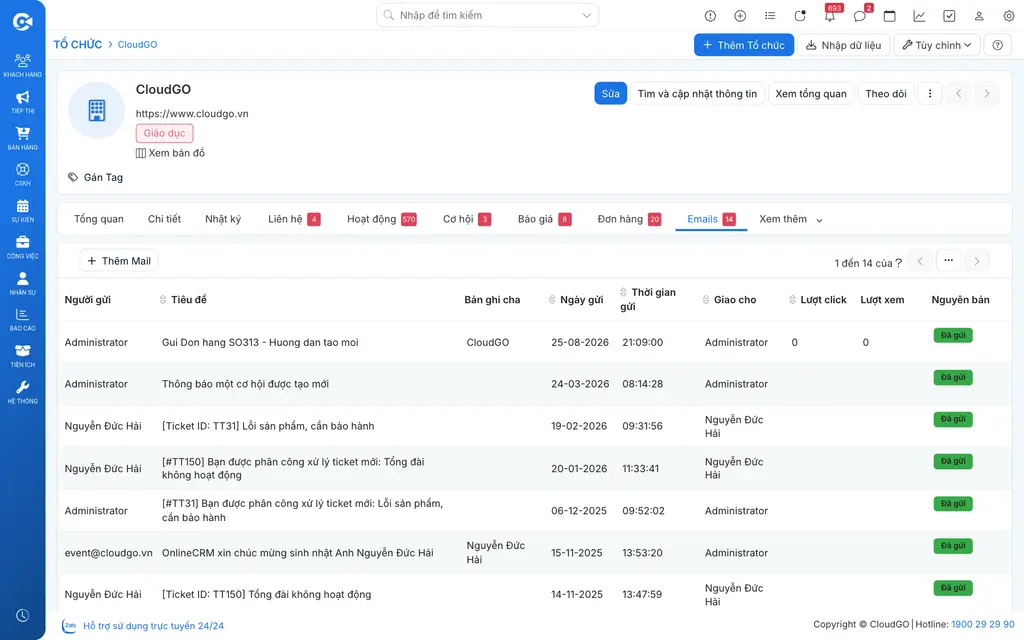The image size is (1024, 640).
Task: Select the Emails tab
Action: click(711, 219)
